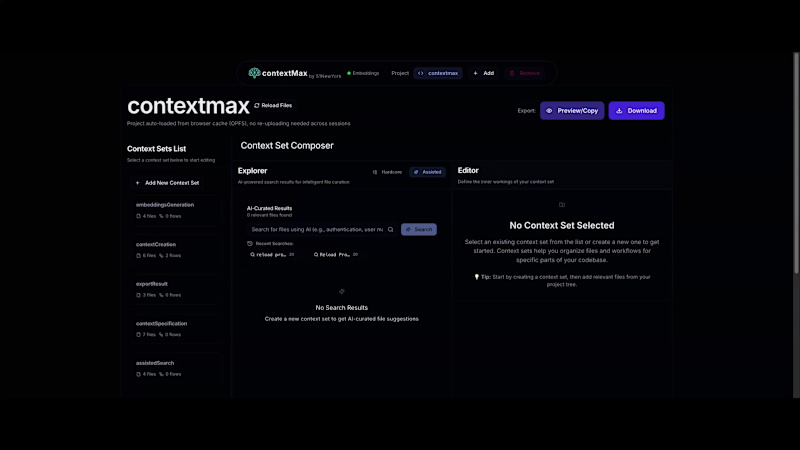This screenshot has width=800, height=450.
Task: Switch Explorer to Hardcore mode
Action: [x=387, y=172]
